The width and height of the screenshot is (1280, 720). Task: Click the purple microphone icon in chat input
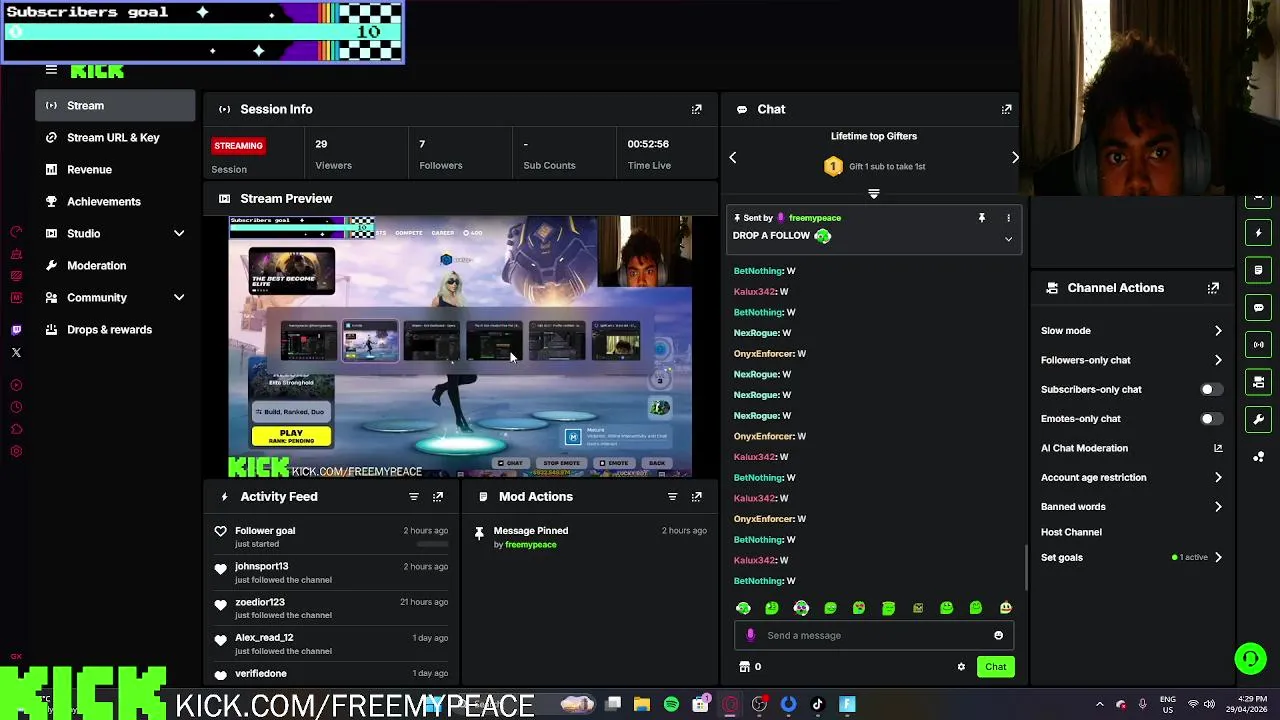point(751,635)
